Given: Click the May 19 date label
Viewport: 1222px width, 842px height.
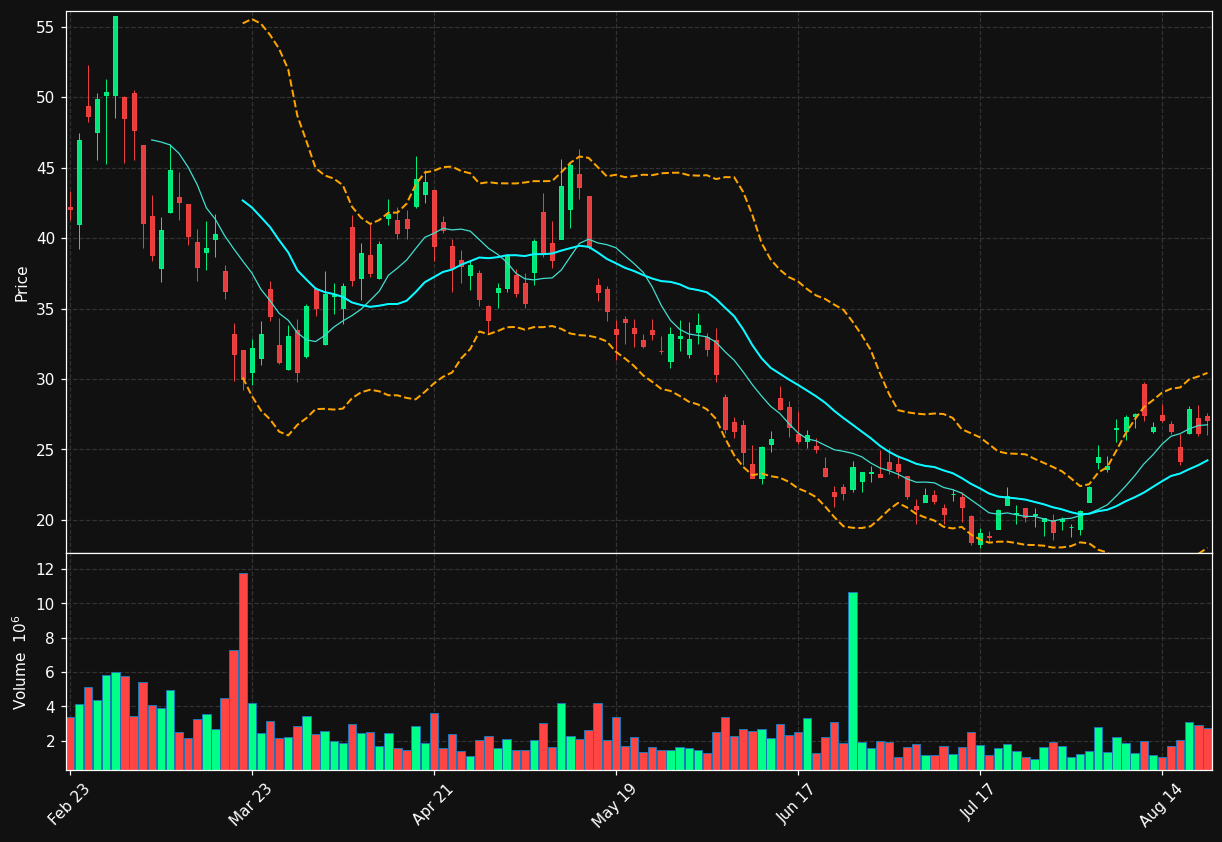Looking at the screenshot, I should pyautogui.click(x=613, y=804).
